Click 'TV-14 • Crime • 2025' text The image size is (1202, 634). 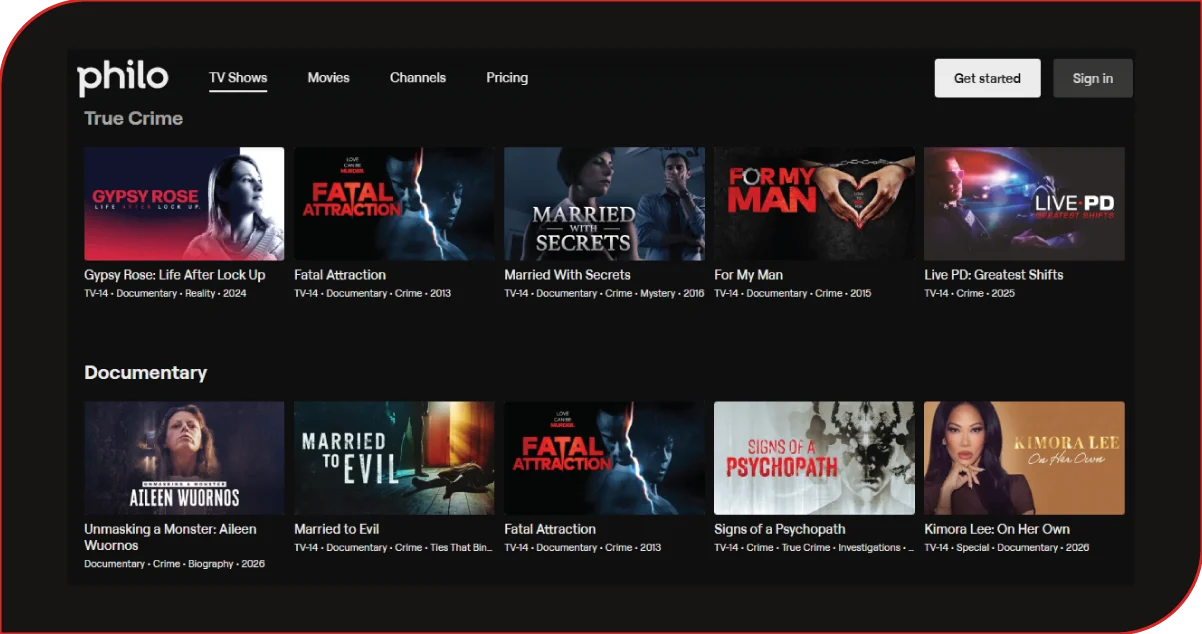coord(969,294)
